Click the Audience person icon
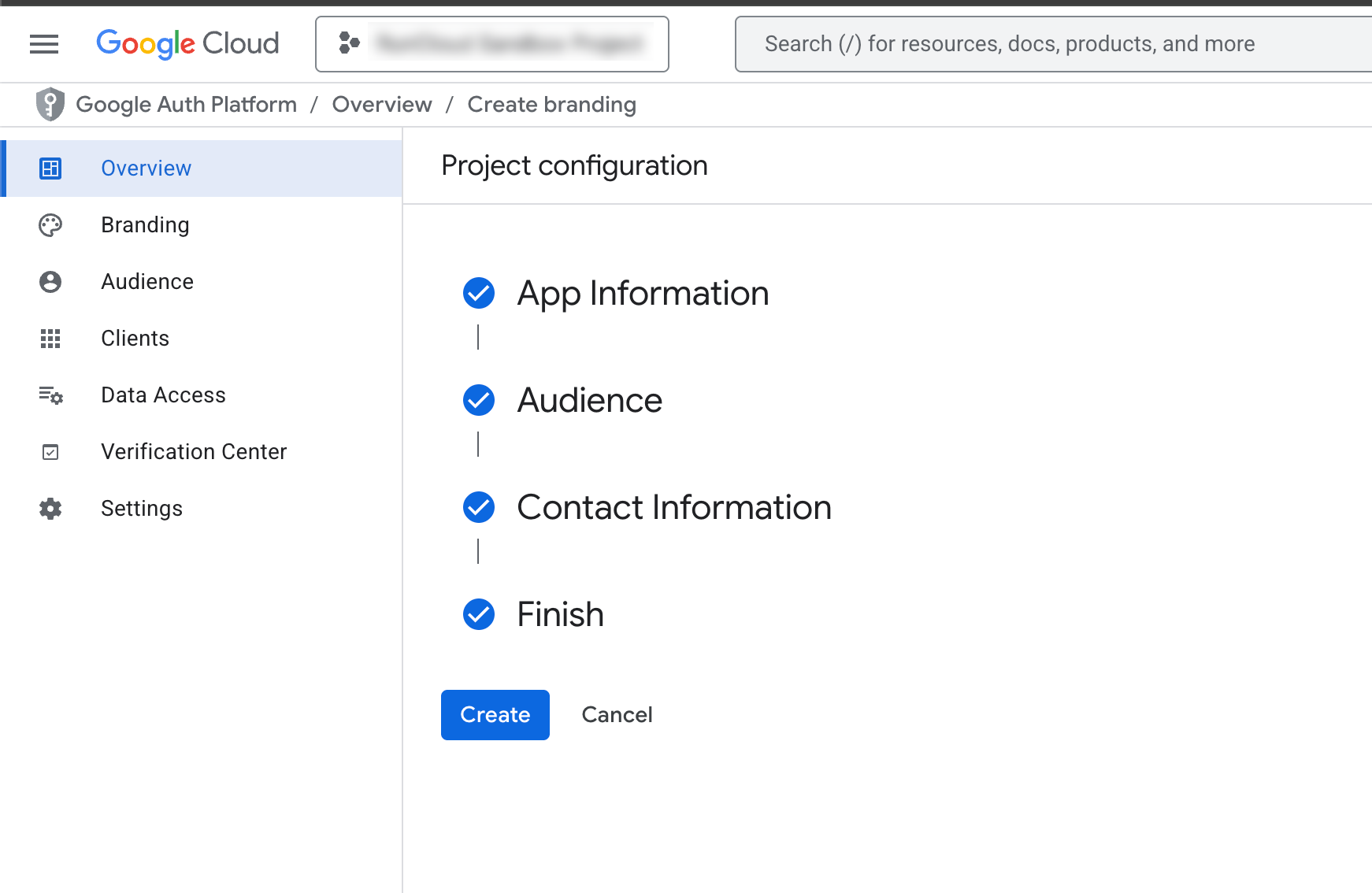Screen dimensions: 1372x893 point(50,282)
